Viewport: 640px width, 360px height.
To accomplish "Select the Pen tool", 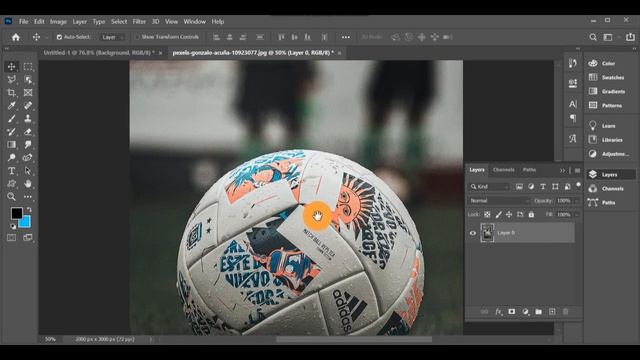I will point(28,158).
